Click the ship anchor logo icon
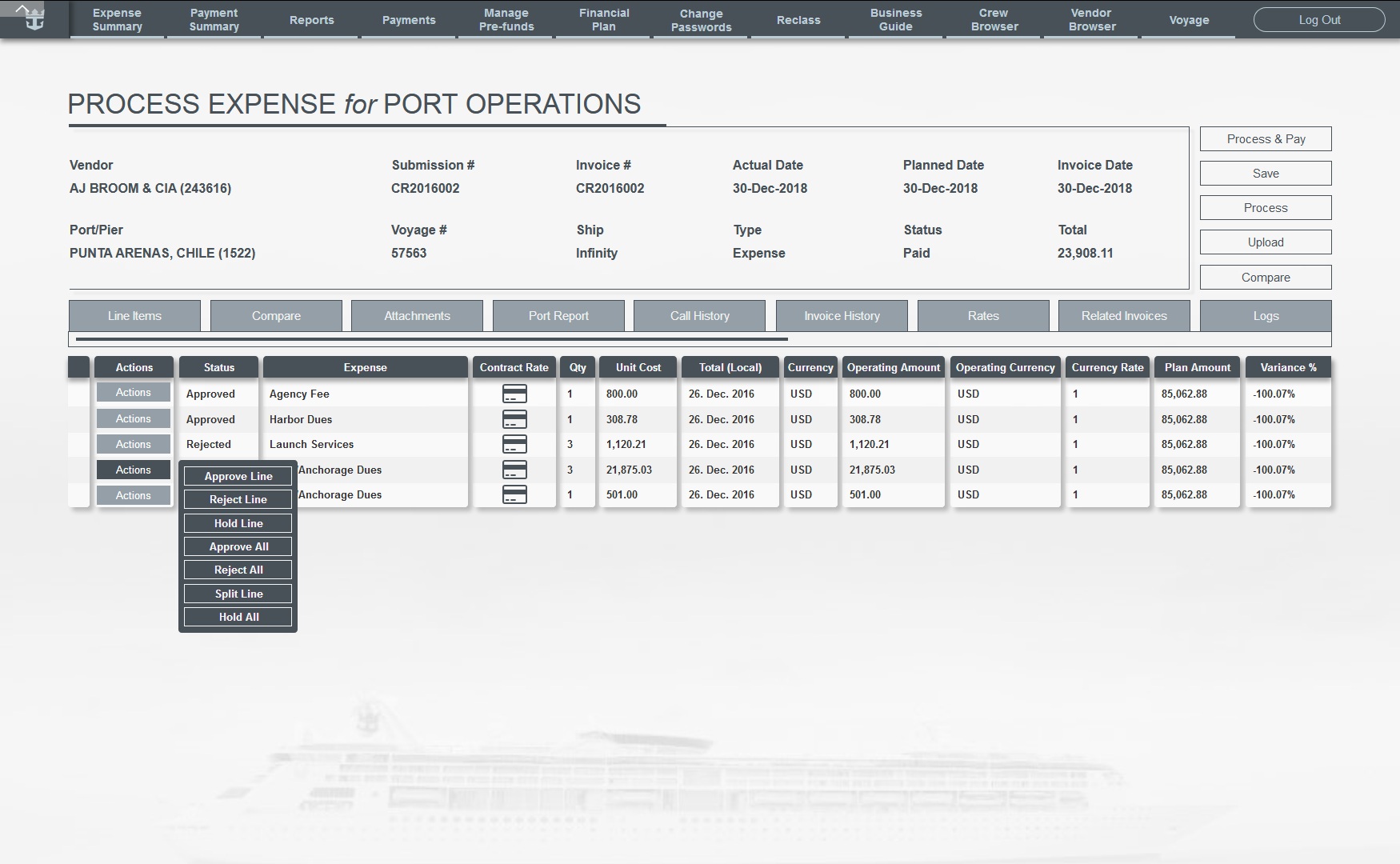Image resolution: width=1400 pixels, height=864 pixels. [32, 18]
